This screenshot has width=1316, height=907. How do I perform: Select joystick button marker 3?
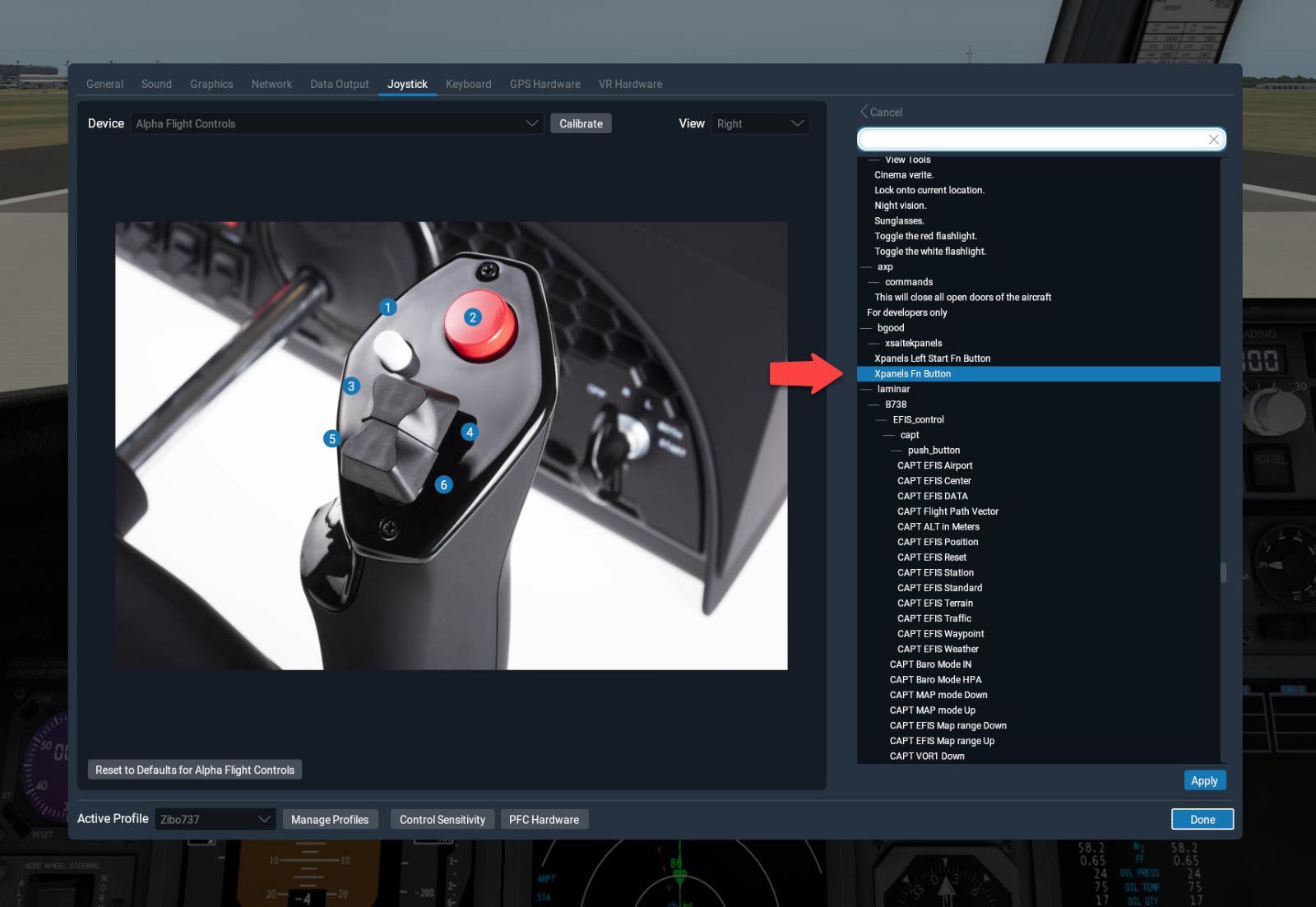point(351,386)
